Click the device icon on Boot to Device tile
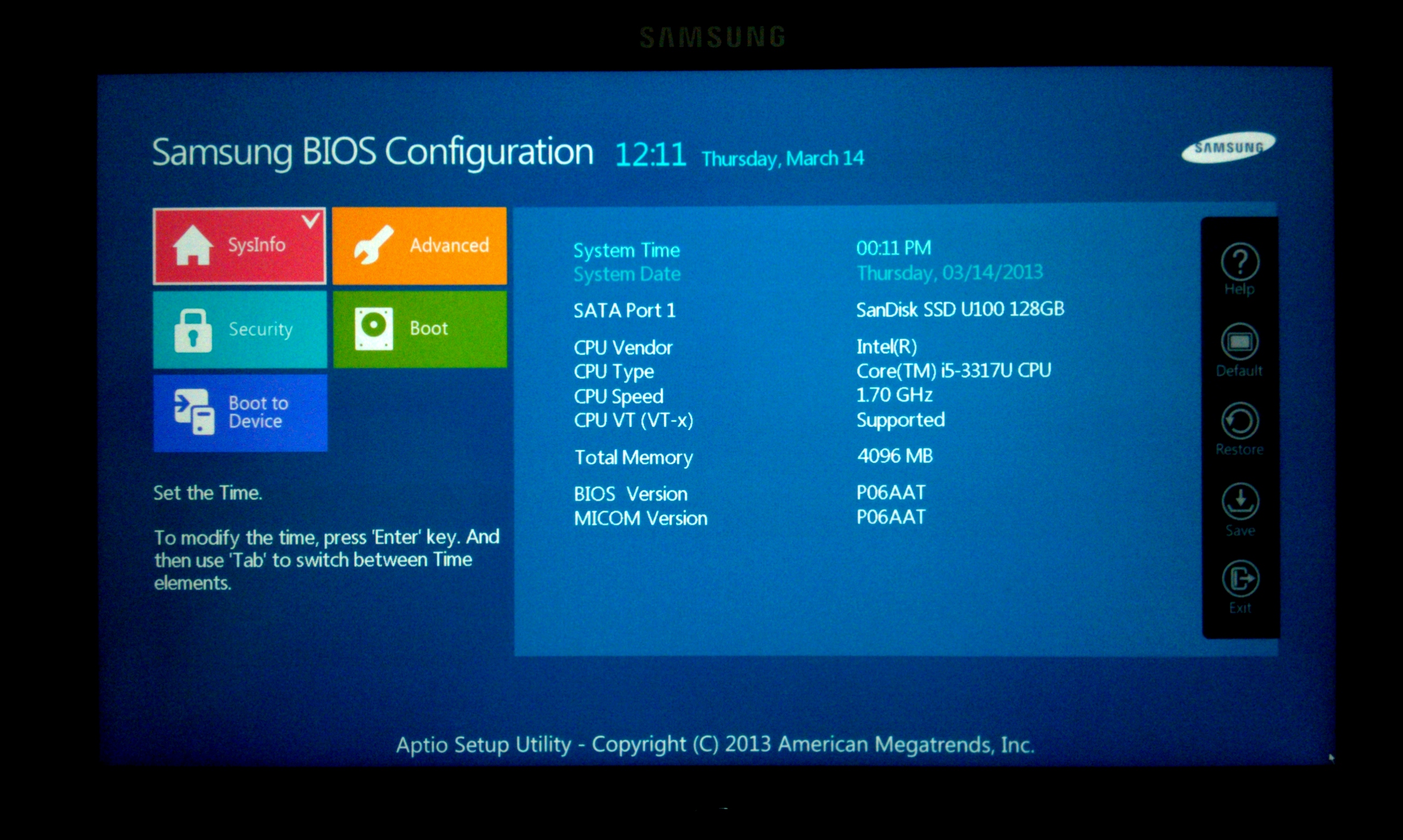1403x840 pixels. [x=194, y=411]
